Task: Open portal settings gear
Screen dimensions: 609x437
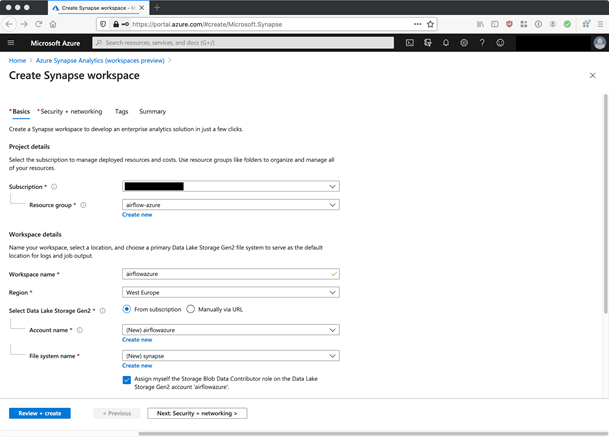Action: (x=464, y=43)
